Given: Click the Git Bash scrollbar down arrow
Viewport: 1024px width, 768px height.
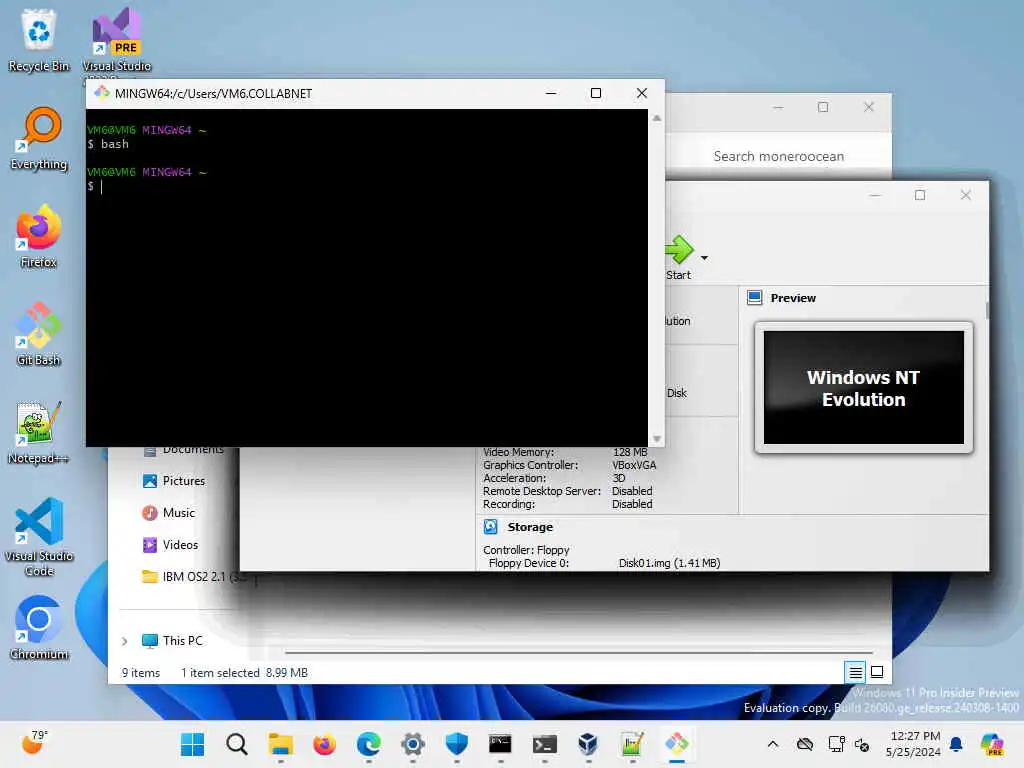Looking at the screenshot, I should (x=656, y=439).
